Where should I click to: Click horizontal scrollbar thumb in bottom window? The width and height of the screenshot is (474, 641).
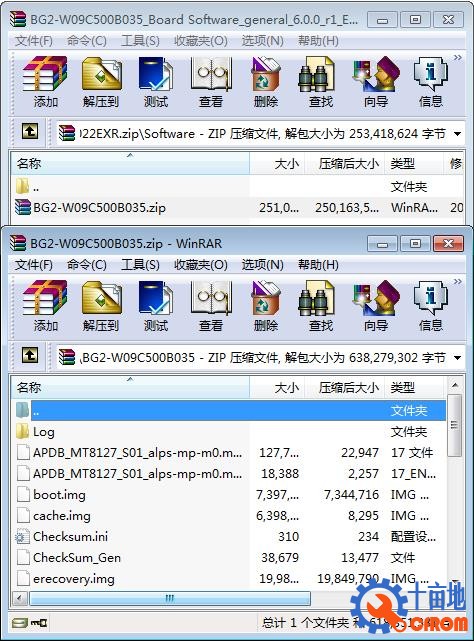[x=170, y=598]
